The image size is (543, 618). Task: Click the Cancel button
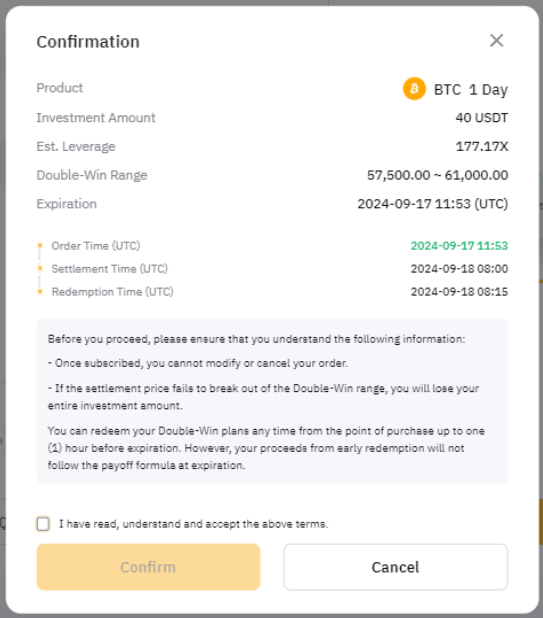coord(395,567)
